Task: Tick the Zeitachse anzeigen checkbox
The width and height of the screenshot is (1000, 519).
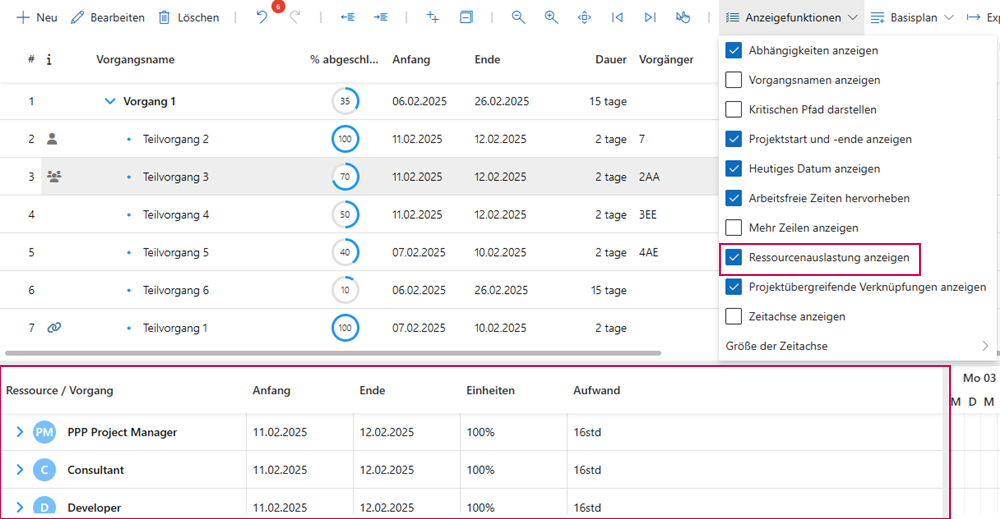Action: pos(733,317)
